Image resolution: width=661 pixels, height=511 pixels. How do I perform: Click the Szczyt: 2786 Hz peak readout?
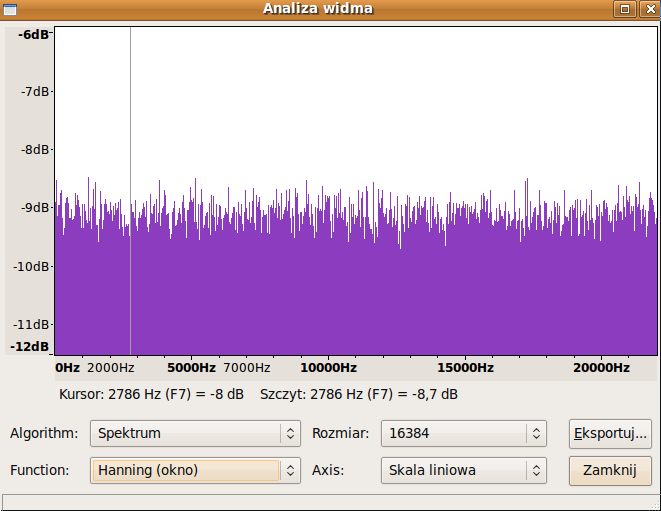[x=359, y=394]
